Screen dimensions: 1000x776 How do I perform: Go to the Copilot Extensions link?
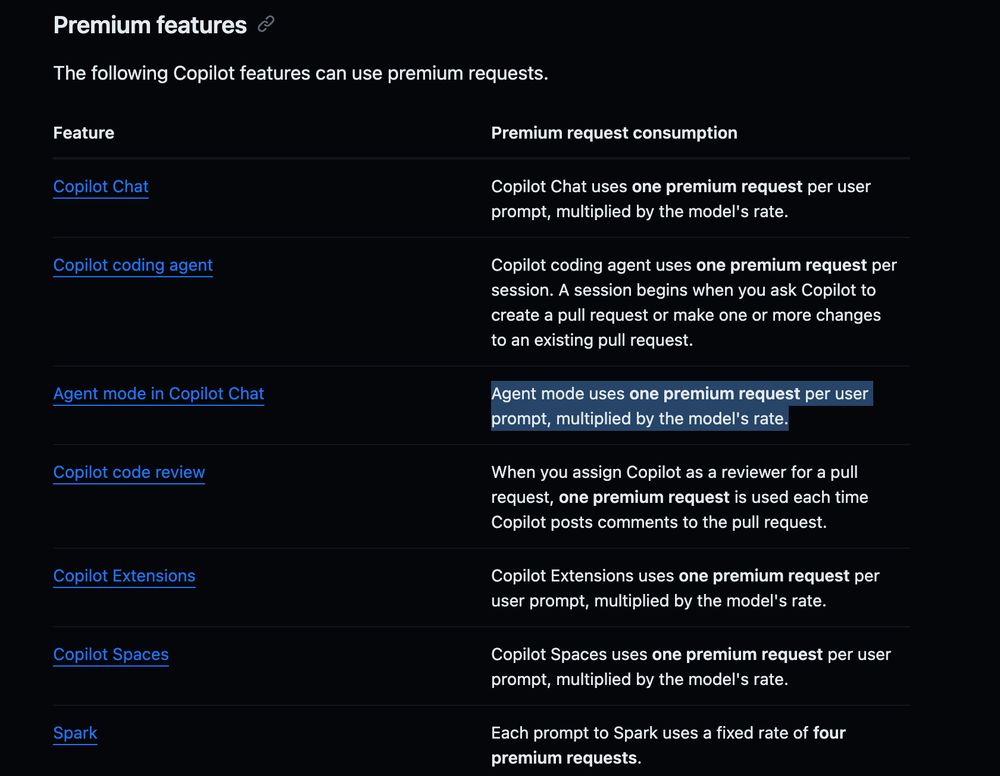[x=124, y=576]
